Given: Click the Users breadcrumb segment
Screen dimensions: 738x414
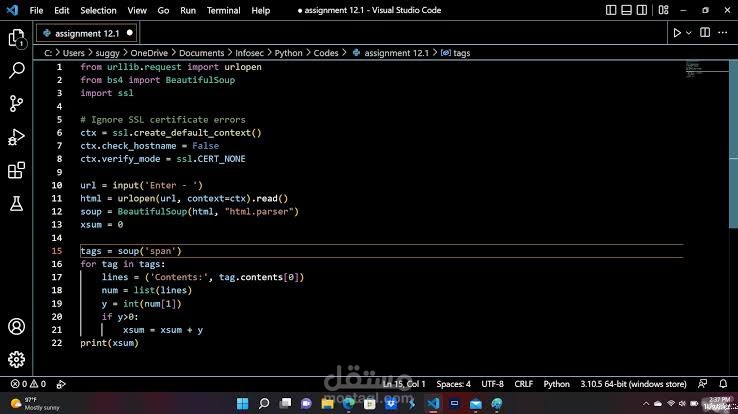Looking at the screenshot, I should click(73, 53).
